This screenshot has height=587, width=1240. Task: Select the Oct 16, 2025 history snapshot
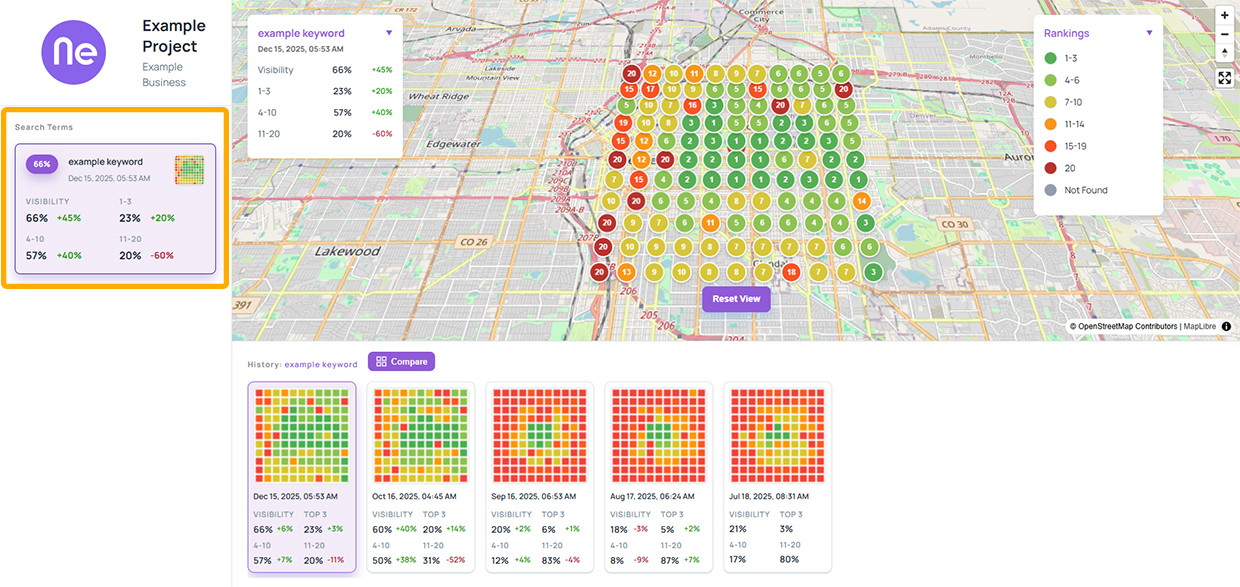[x=420, y=477]
